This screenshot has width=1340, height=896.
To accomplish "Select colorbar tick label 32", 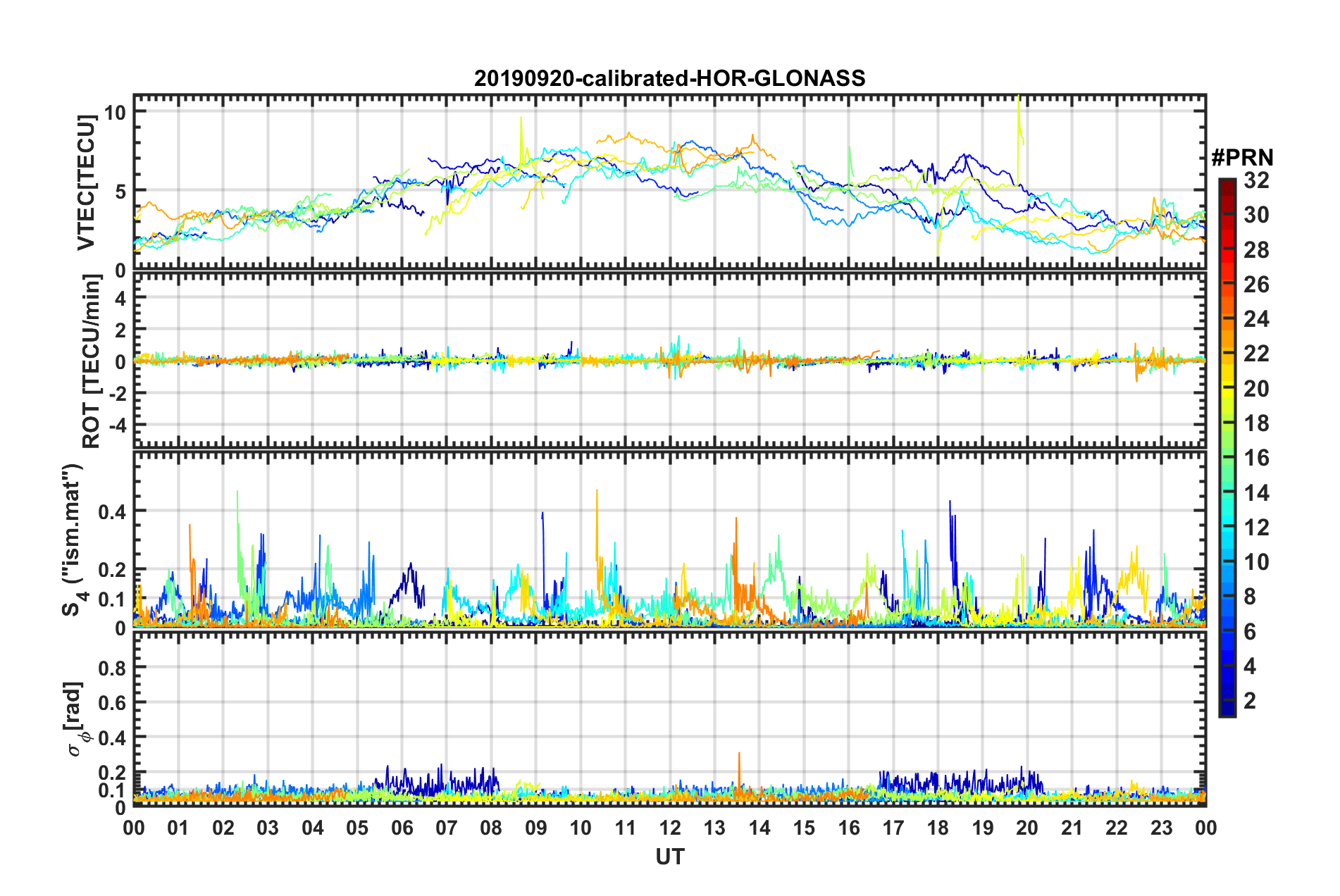I will pos(1256,180).
